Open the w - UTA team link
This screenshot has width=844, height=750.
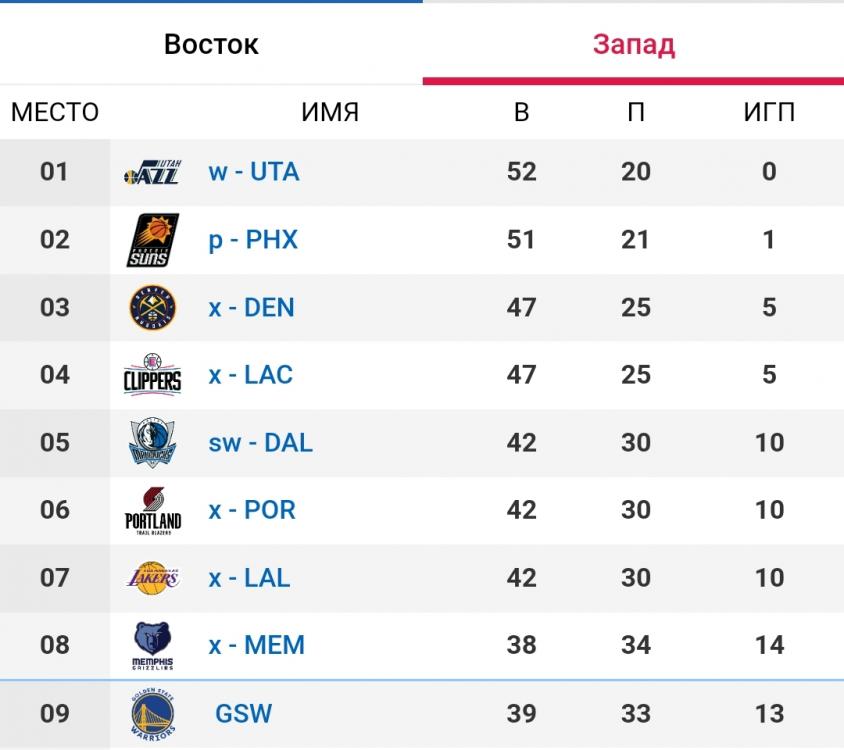tap(254, 172)
